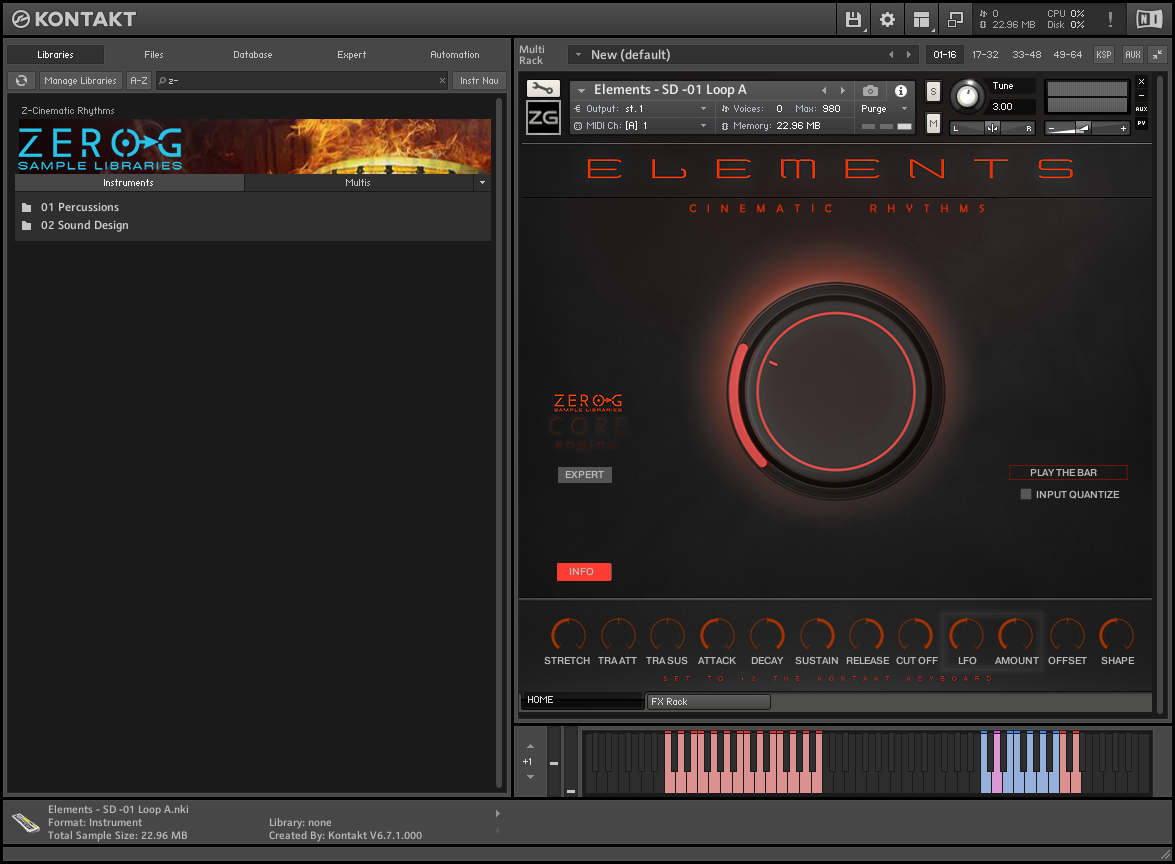This screenshot has width=1175, height=864.
Task: Open the Manage Libraries button
Action: click(80, 80)
